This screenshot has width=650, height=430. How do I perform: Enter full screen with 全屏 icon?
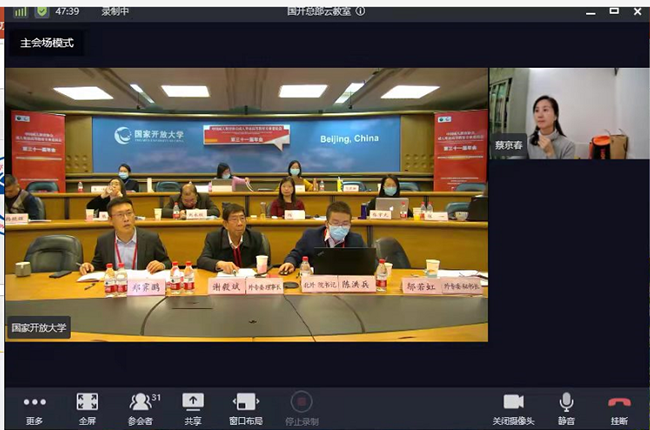tap(87, 406)
